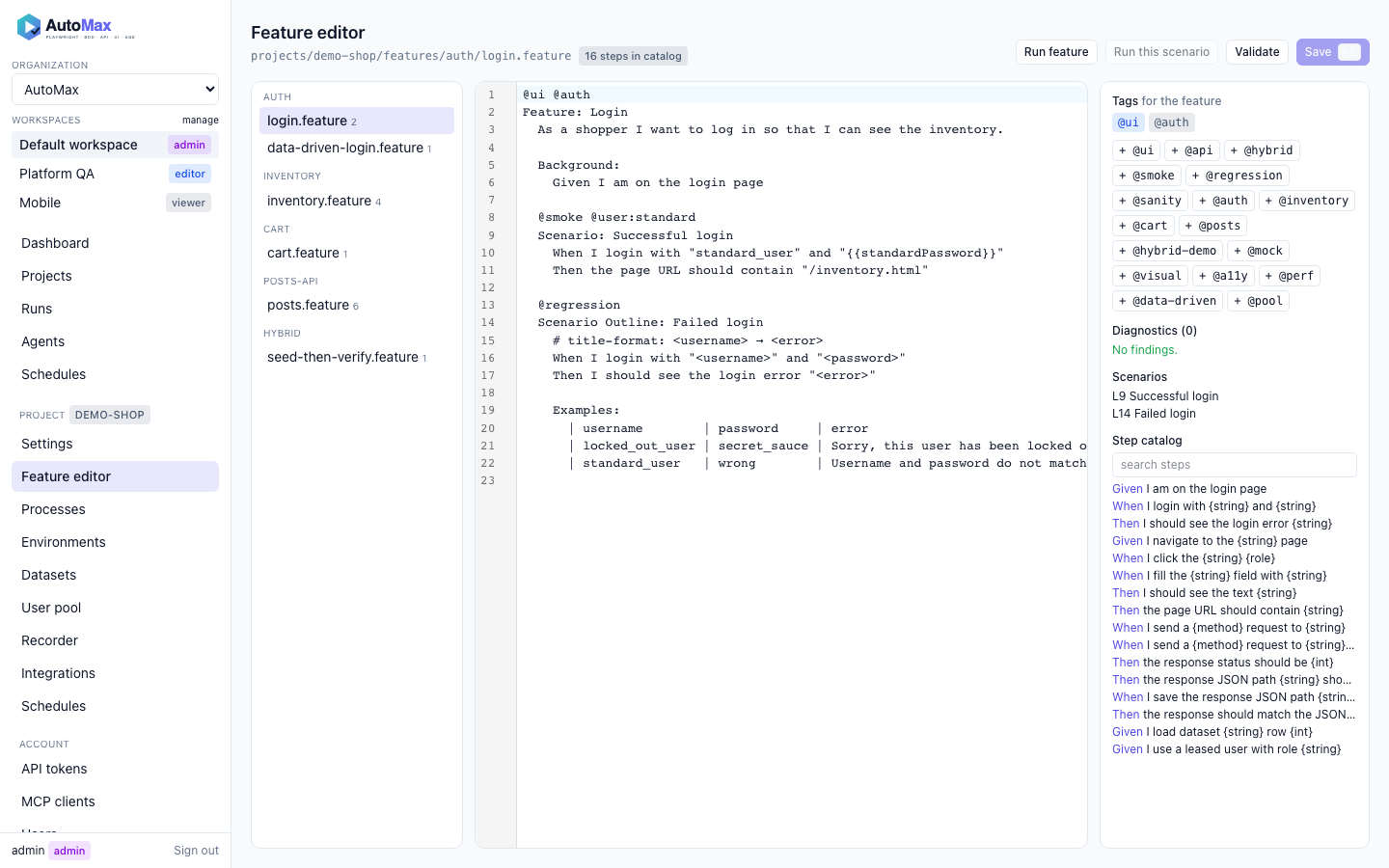Click the 16 steps in catalog badge
1389x868 pixels.
click(633, 56)
